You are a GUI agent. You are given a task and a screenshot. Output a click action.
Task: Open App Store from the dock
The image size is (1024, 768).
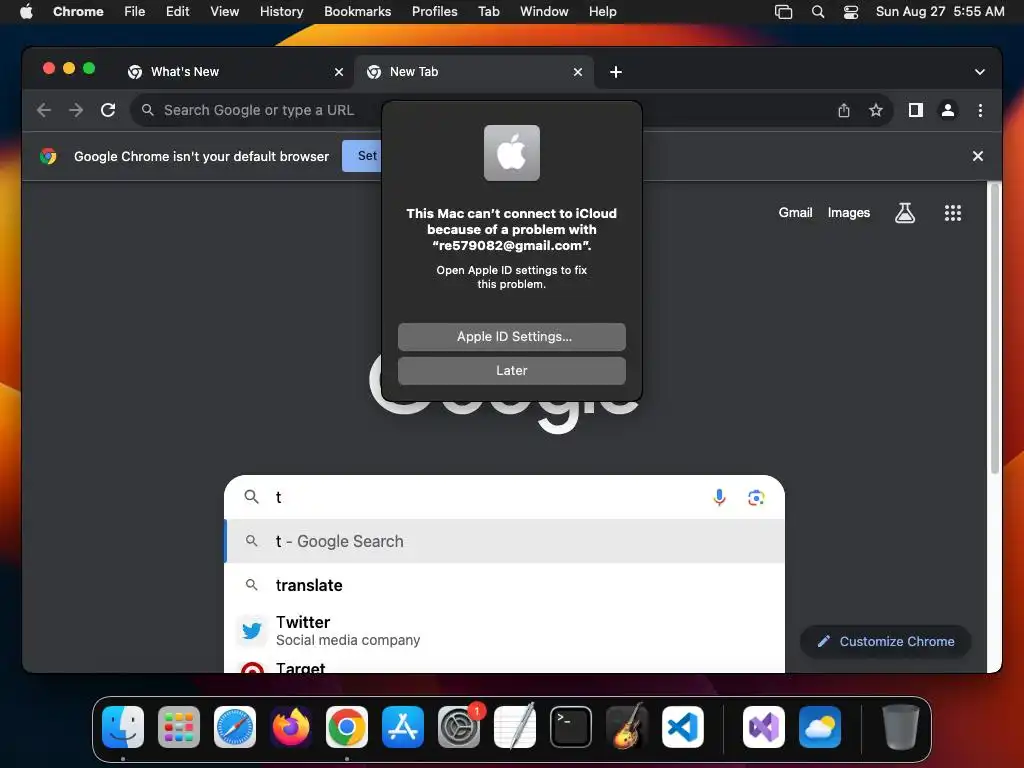tap(403, 727)
